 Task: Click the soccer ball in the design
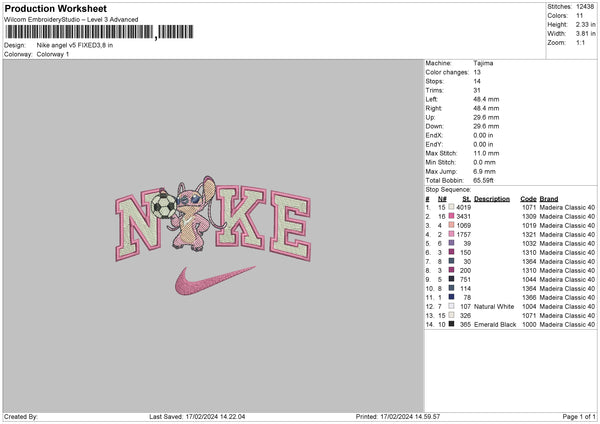pos(163,205)
